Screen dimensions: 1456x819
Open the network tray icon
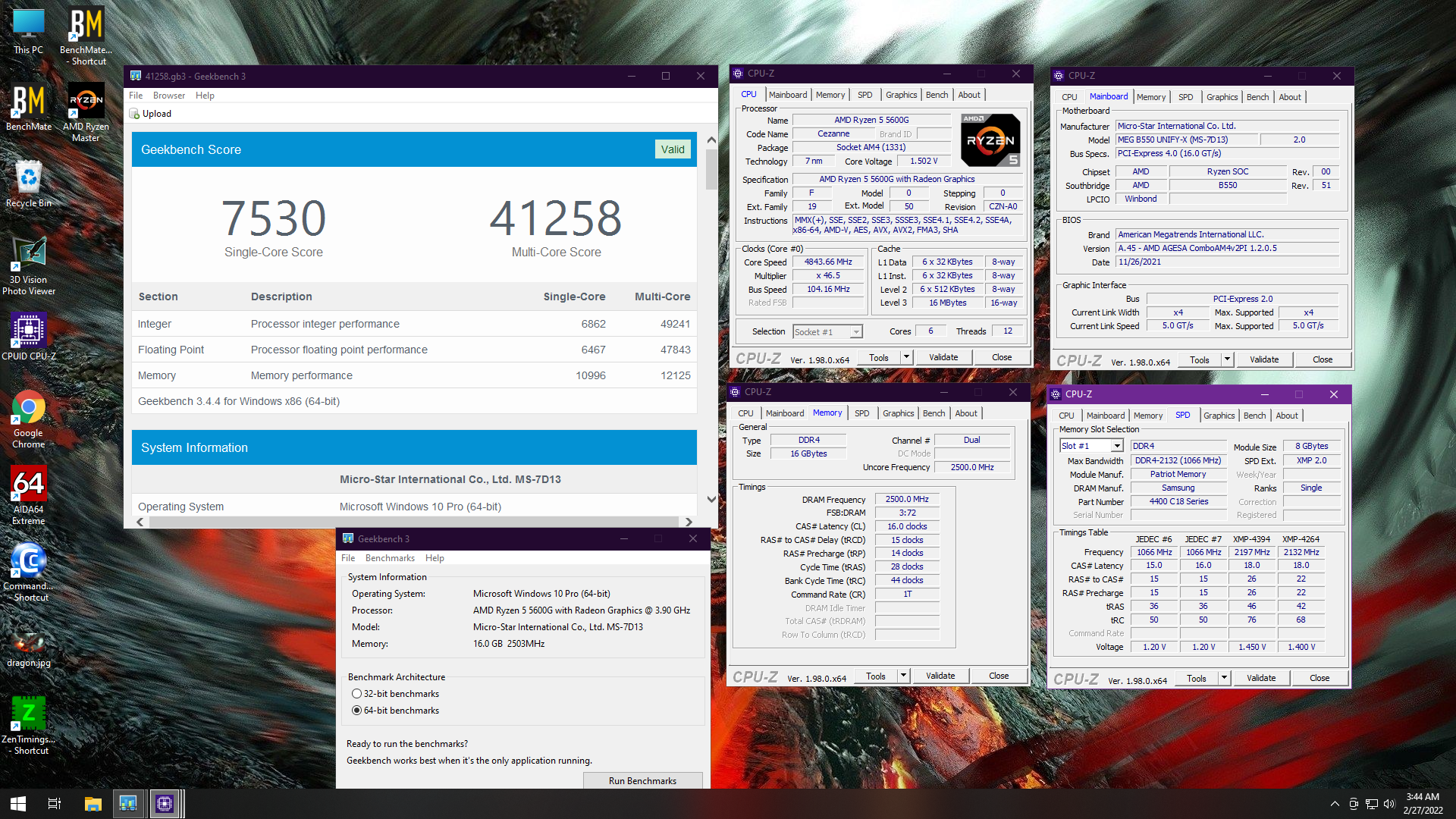pos(1372,804)
